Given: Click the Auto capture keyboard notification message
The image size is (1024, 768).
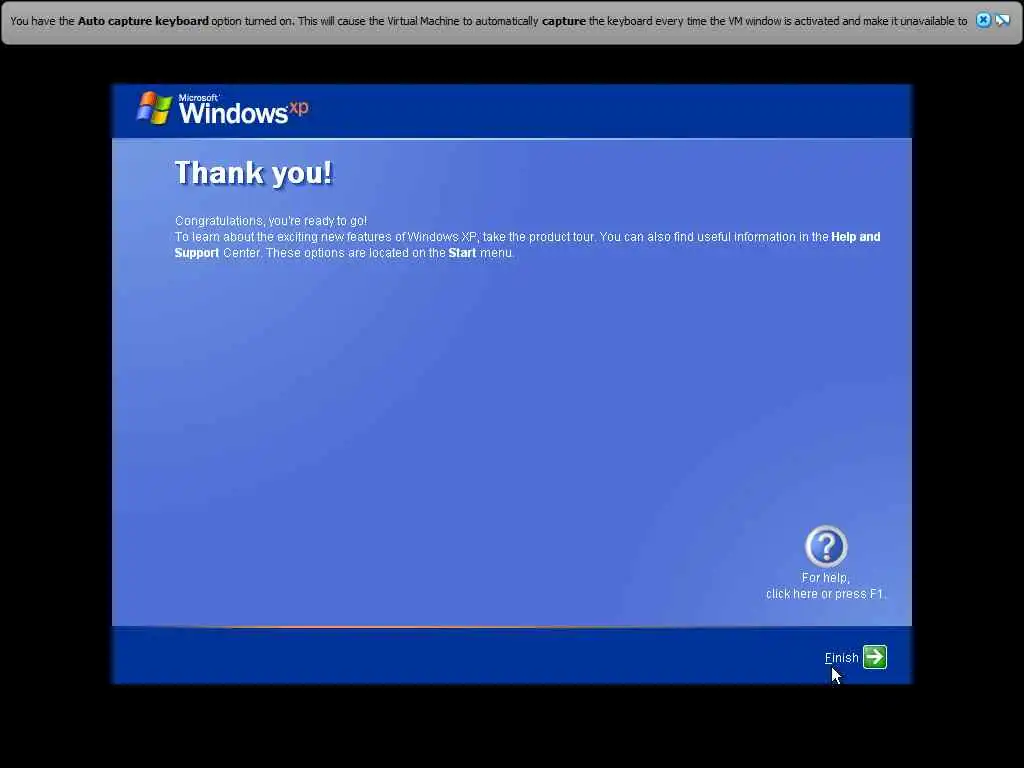Looking at the screenshot, I should coord(488,21).
